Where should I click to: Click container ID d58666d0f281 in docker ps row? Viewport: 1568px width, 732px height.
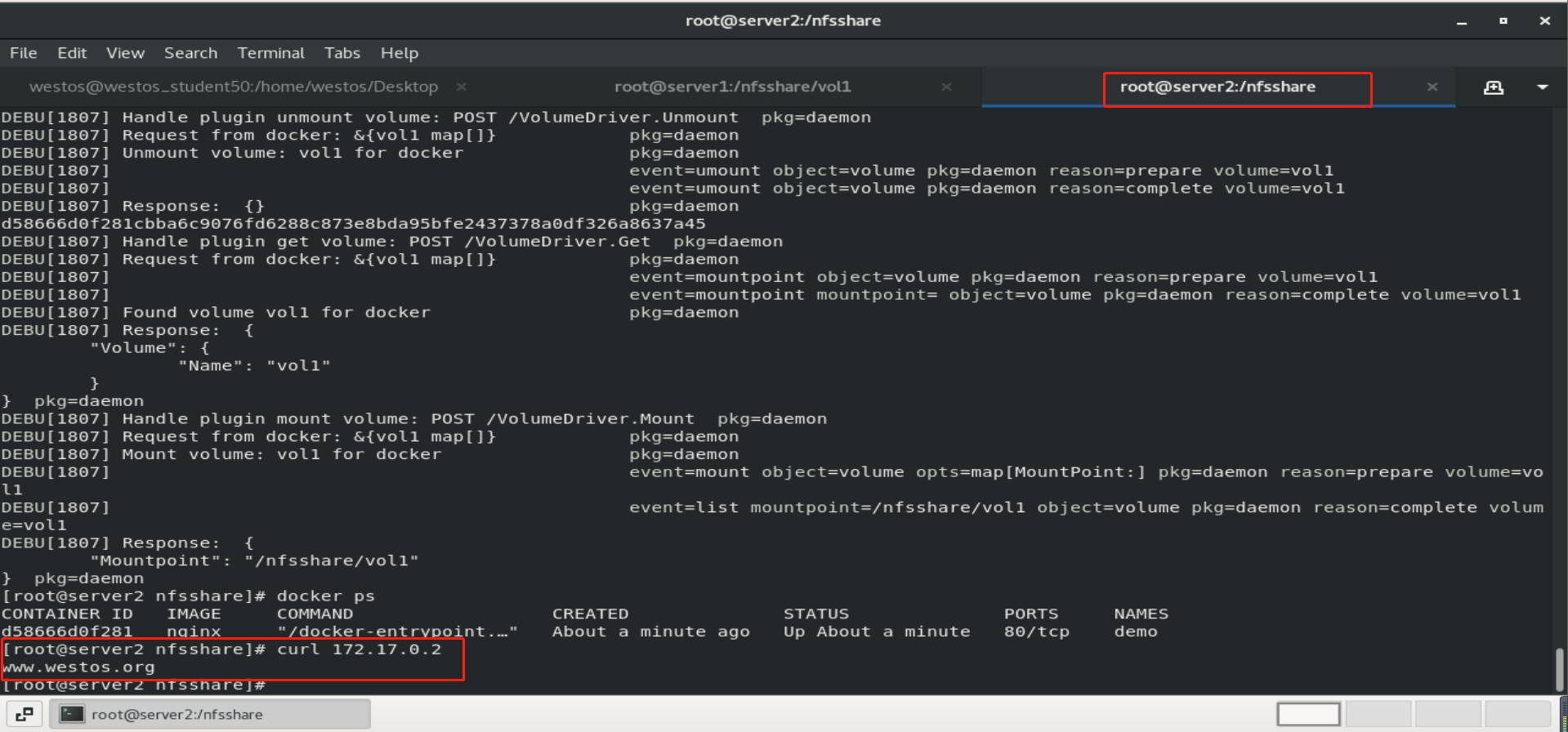click(x=67, y=632)
